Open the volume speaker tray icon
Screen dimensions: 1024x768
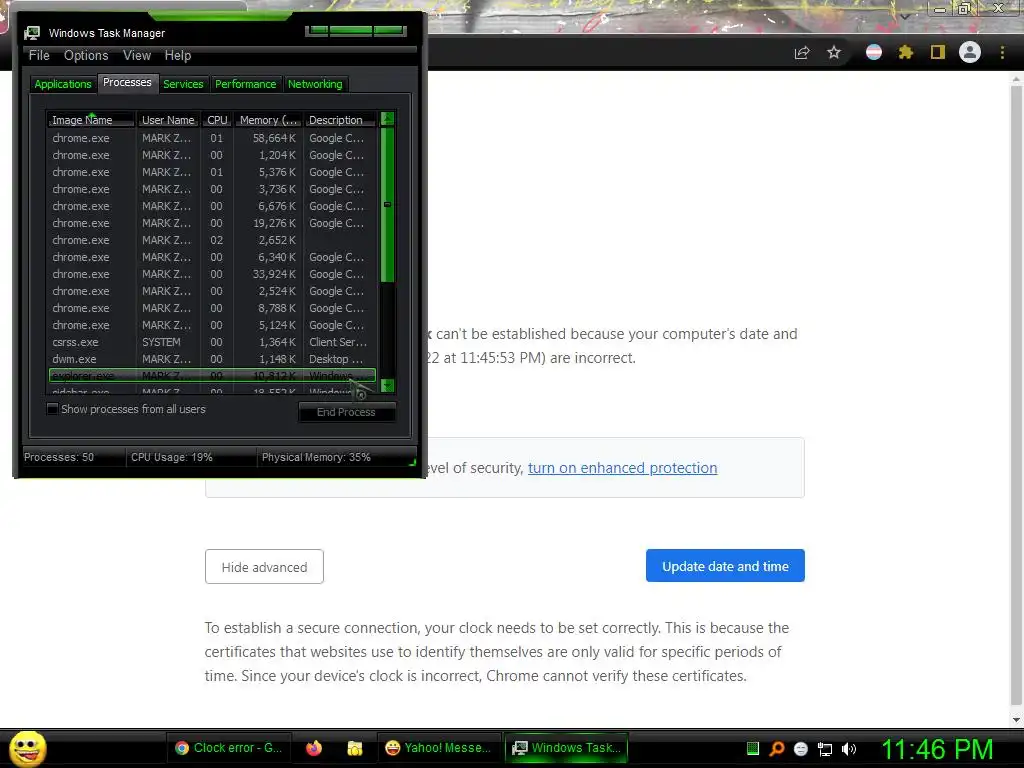coord(848,749)
